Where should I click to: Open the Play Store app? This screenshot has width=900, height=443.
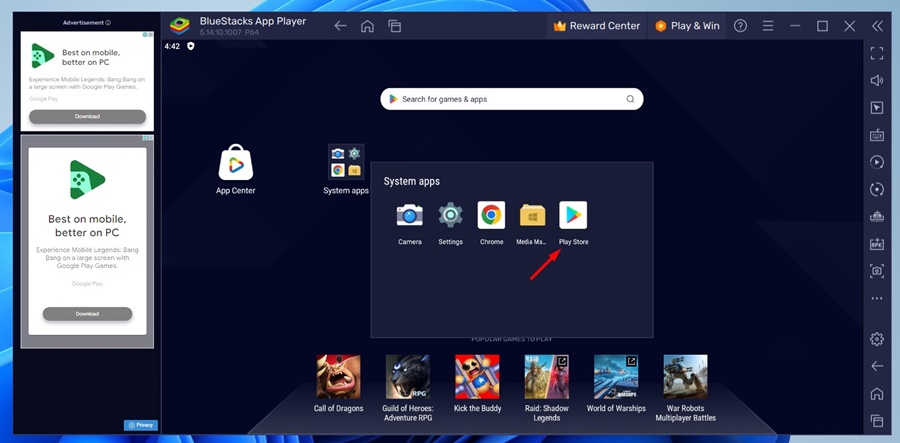573,215
